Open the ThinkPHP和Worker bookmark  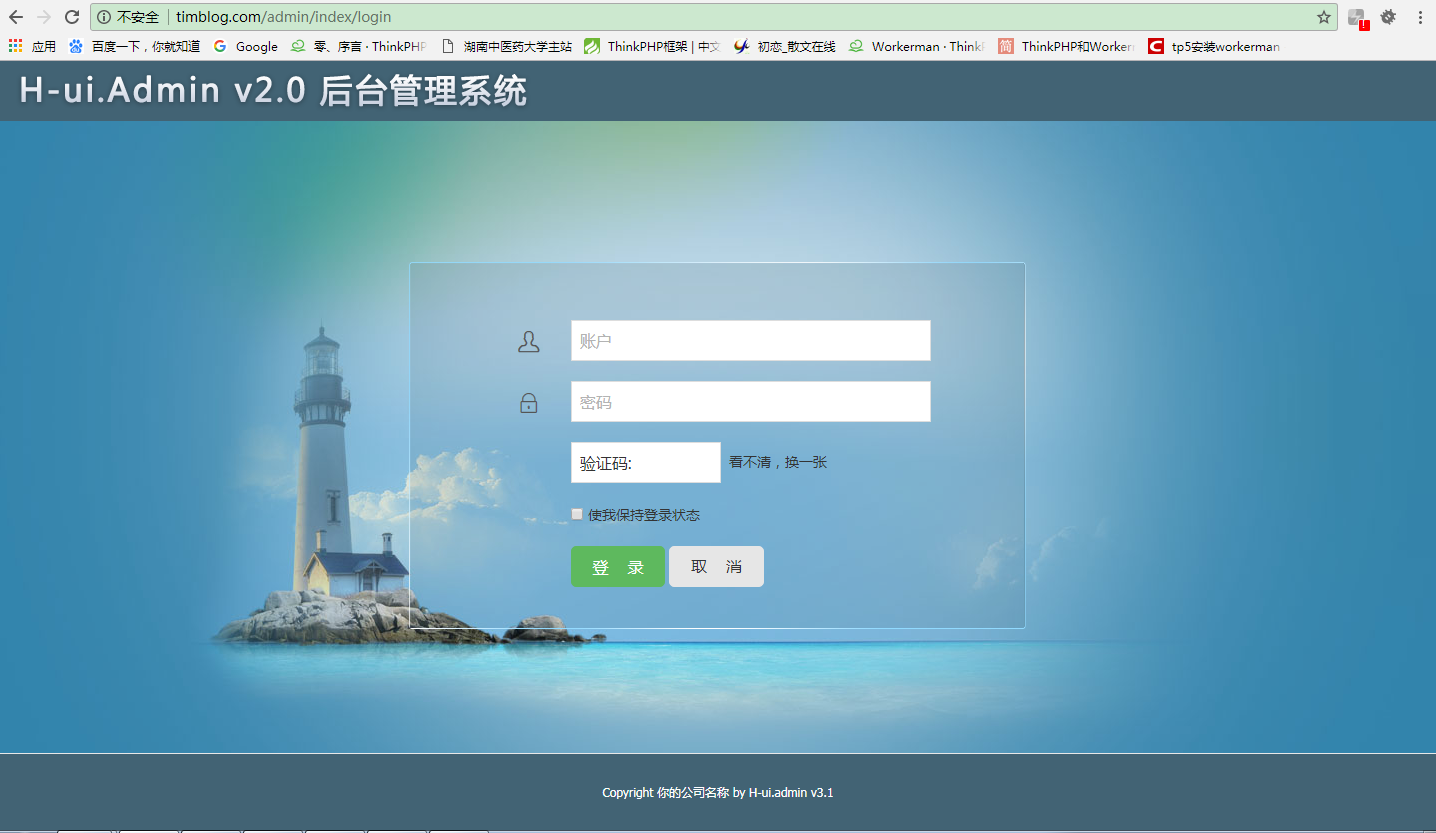[x=1066, y=46]
